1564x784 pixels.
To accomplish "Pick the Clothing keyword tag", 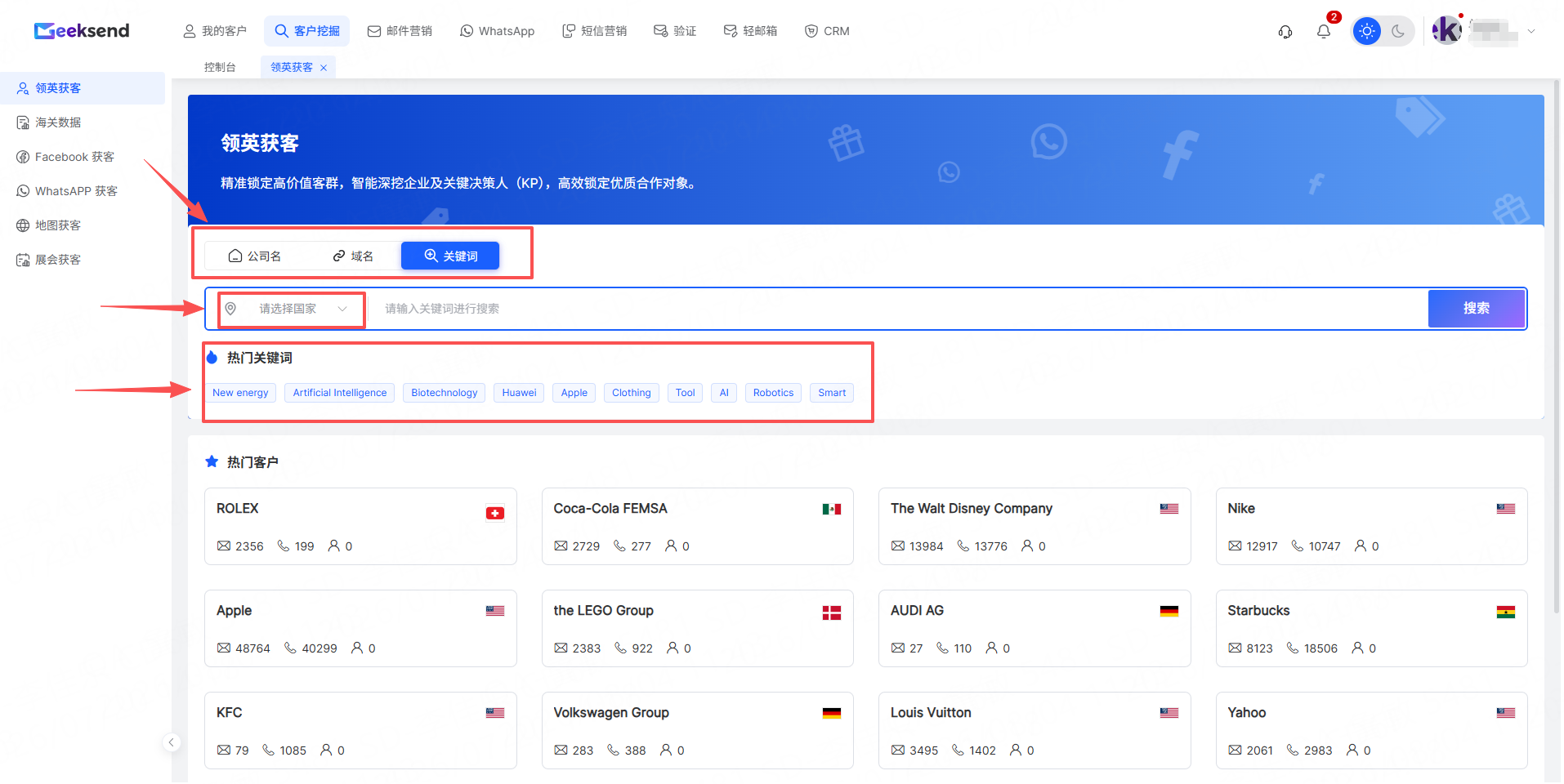I will 632,393.
